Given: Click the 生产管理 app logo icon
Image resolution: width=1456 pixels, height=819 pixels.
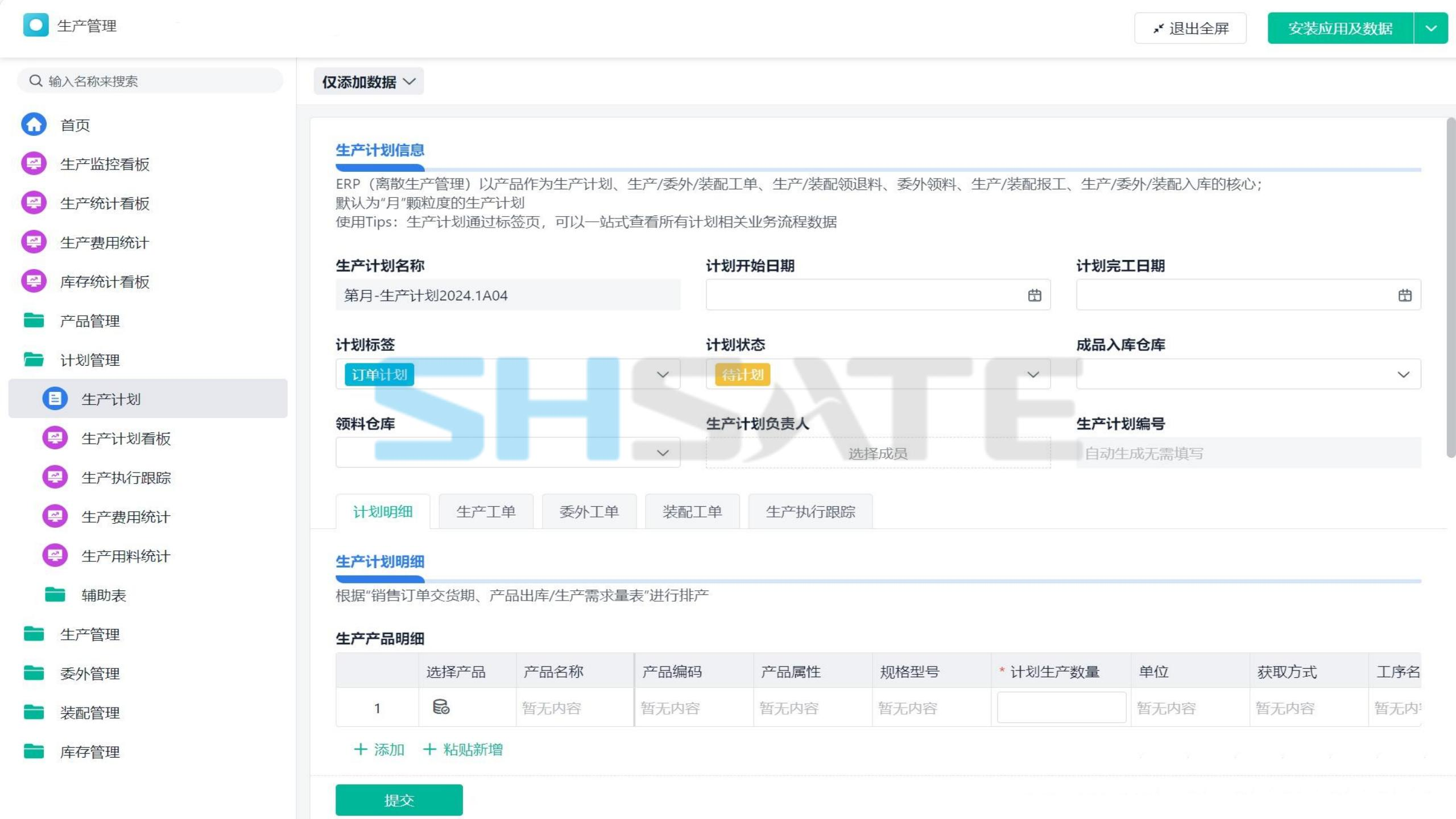Looking at the screenshot, I should 36,26.
